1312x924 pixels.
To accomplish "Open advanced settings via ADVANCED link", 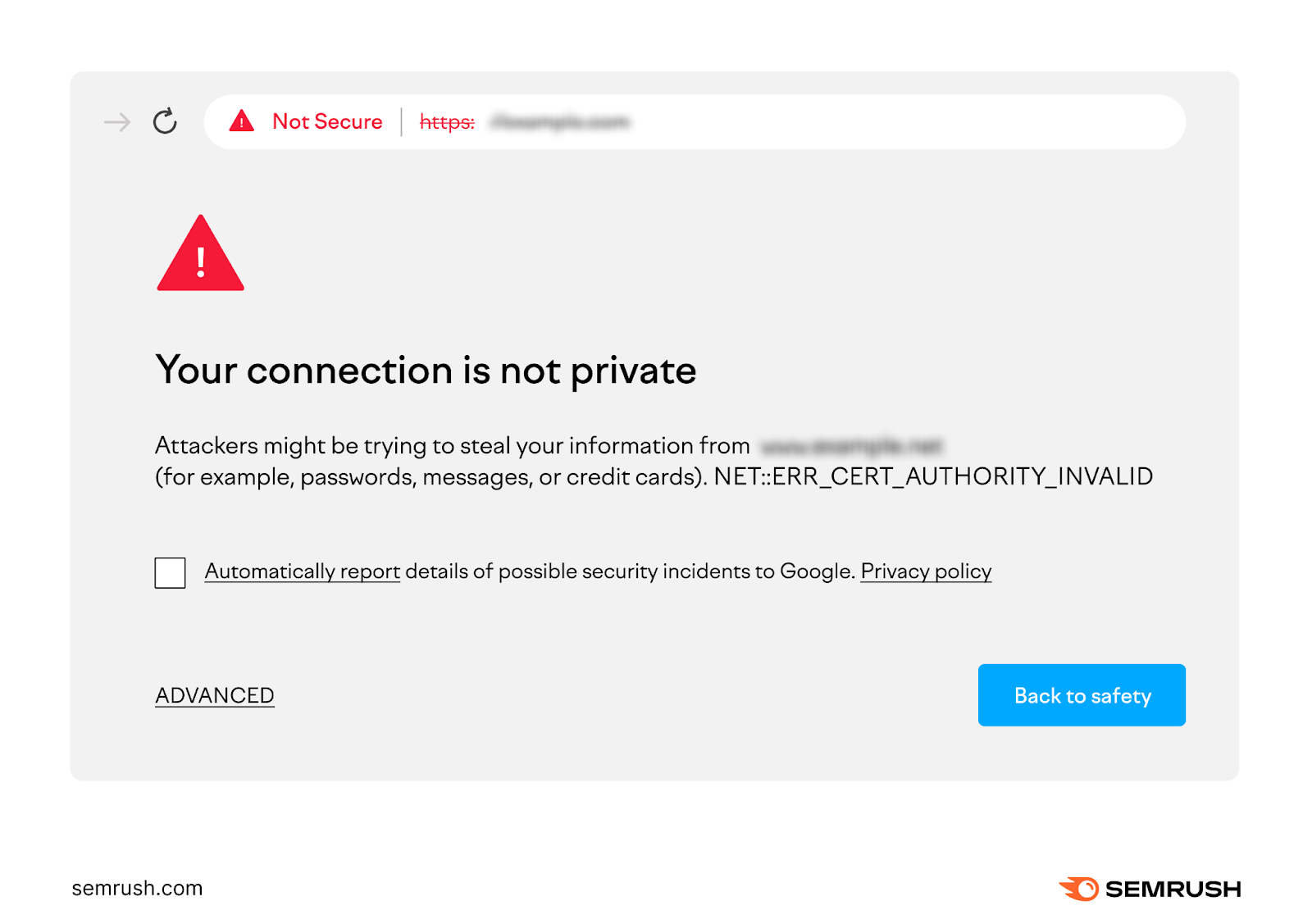I will click(214, 695).
